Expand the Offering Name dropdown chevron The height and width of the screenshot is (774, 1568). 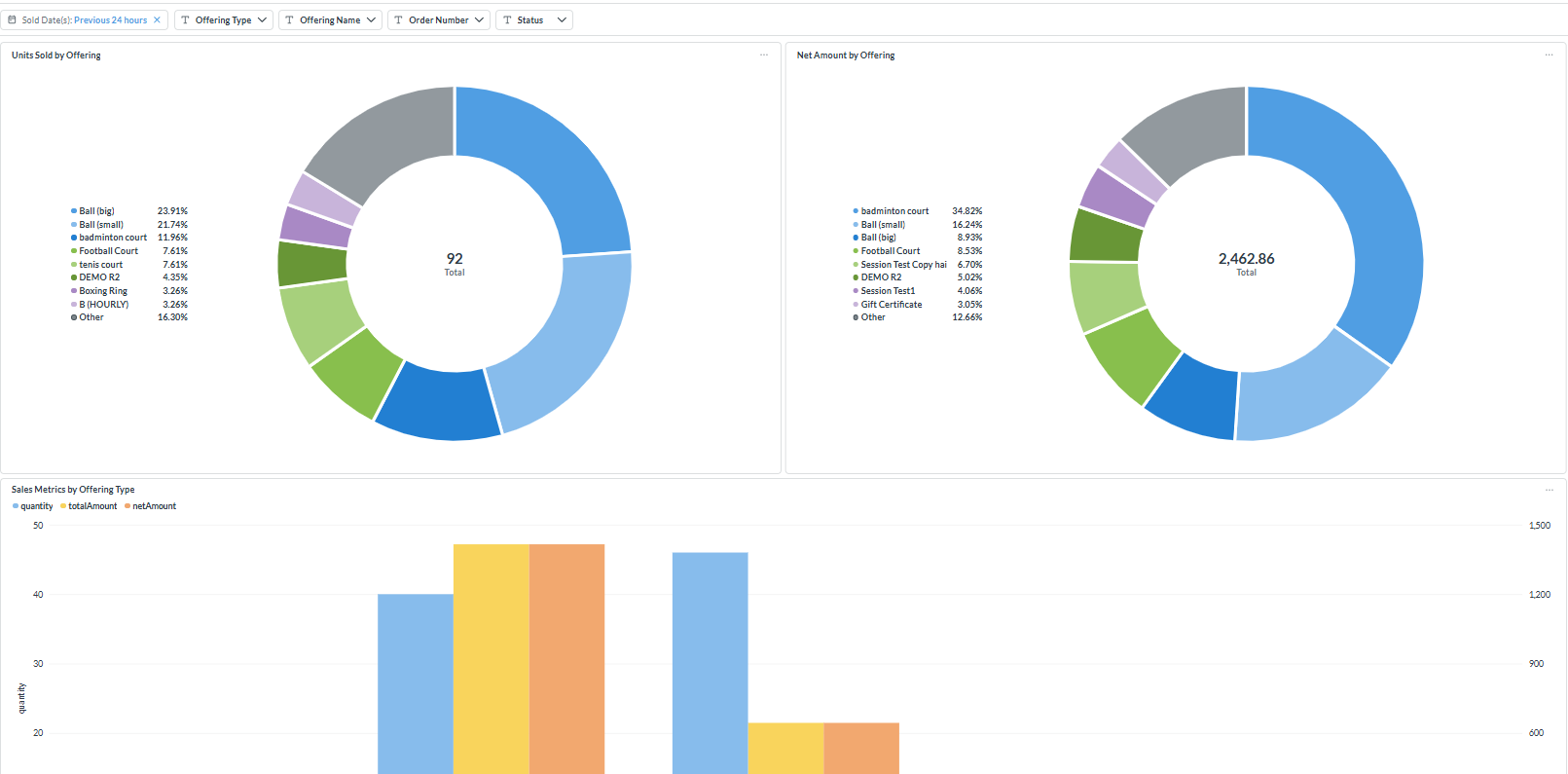click(x=371, y=19)
